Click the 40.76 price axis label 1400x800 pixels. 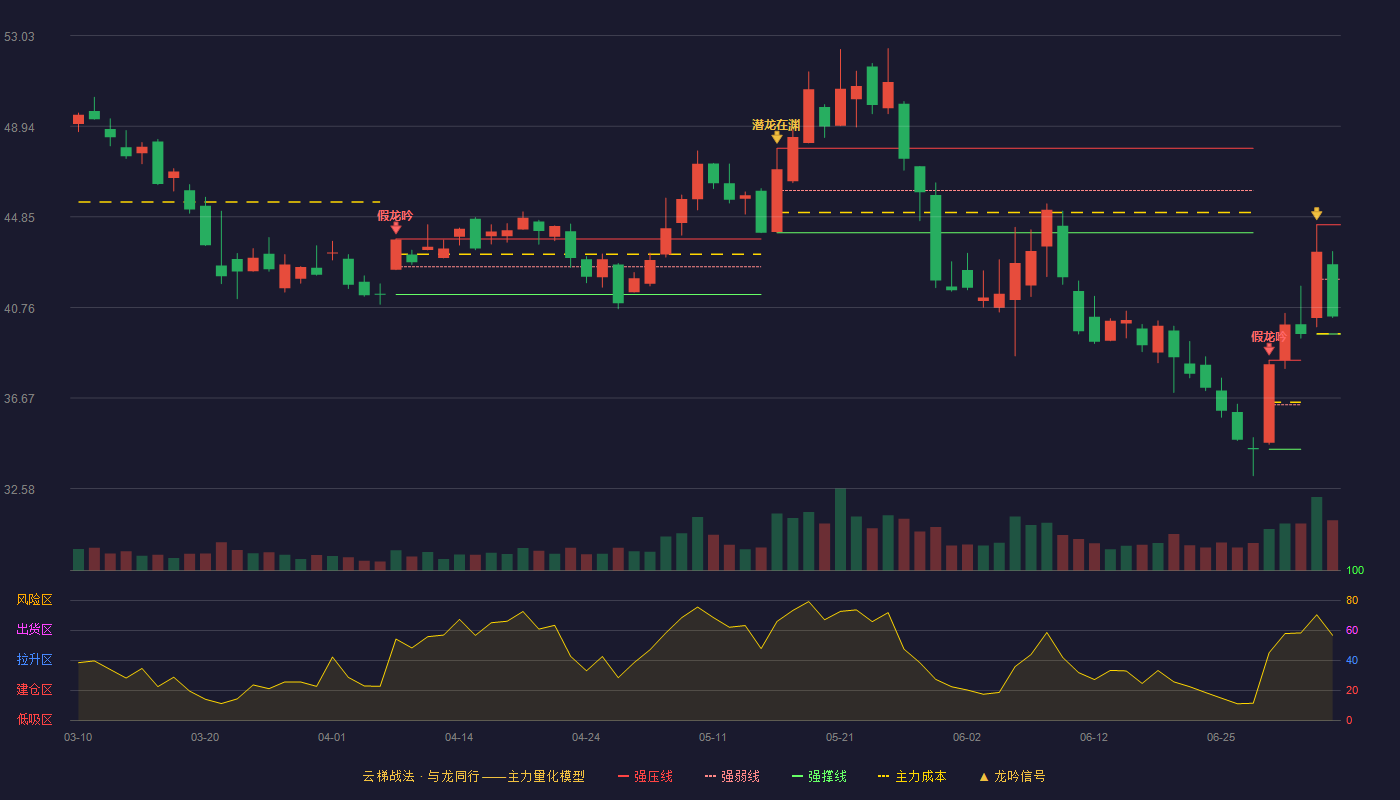(x=19, y=309)
